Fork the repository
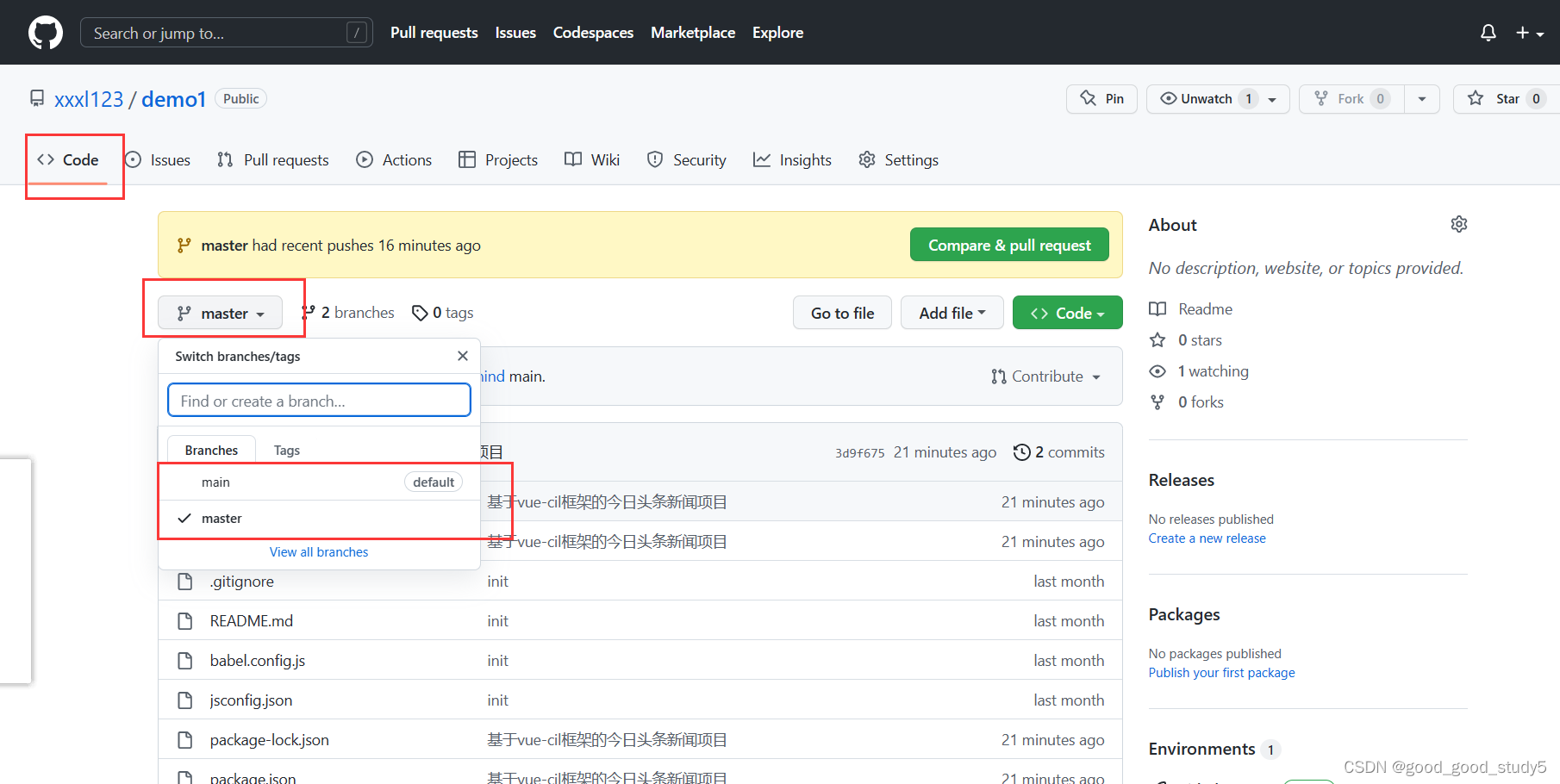This screenshot has height=784, width=1560. [x=1351, y=99]
